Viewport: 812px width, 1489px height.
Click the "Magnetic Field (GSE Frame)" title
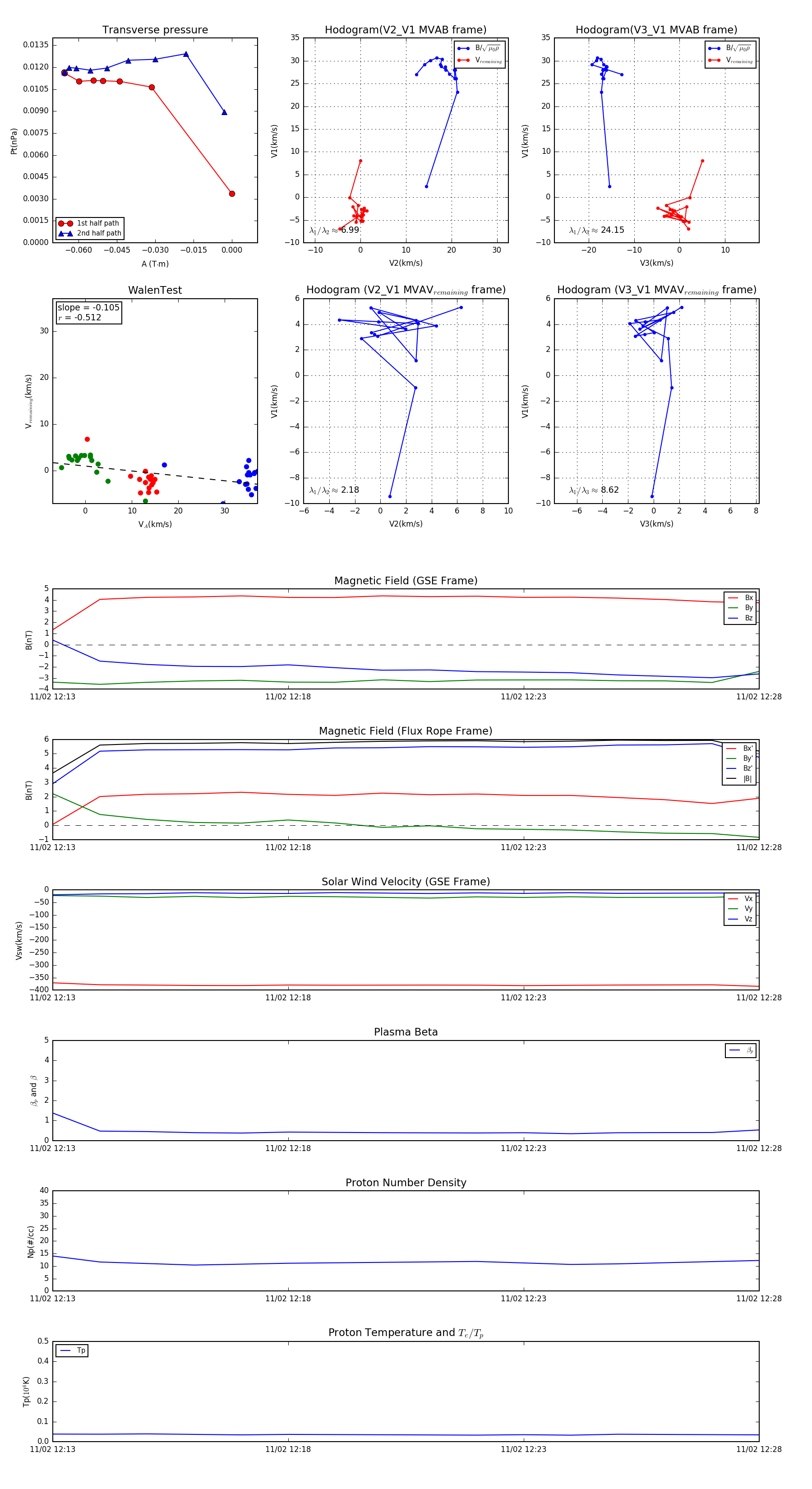pos(406,580)
